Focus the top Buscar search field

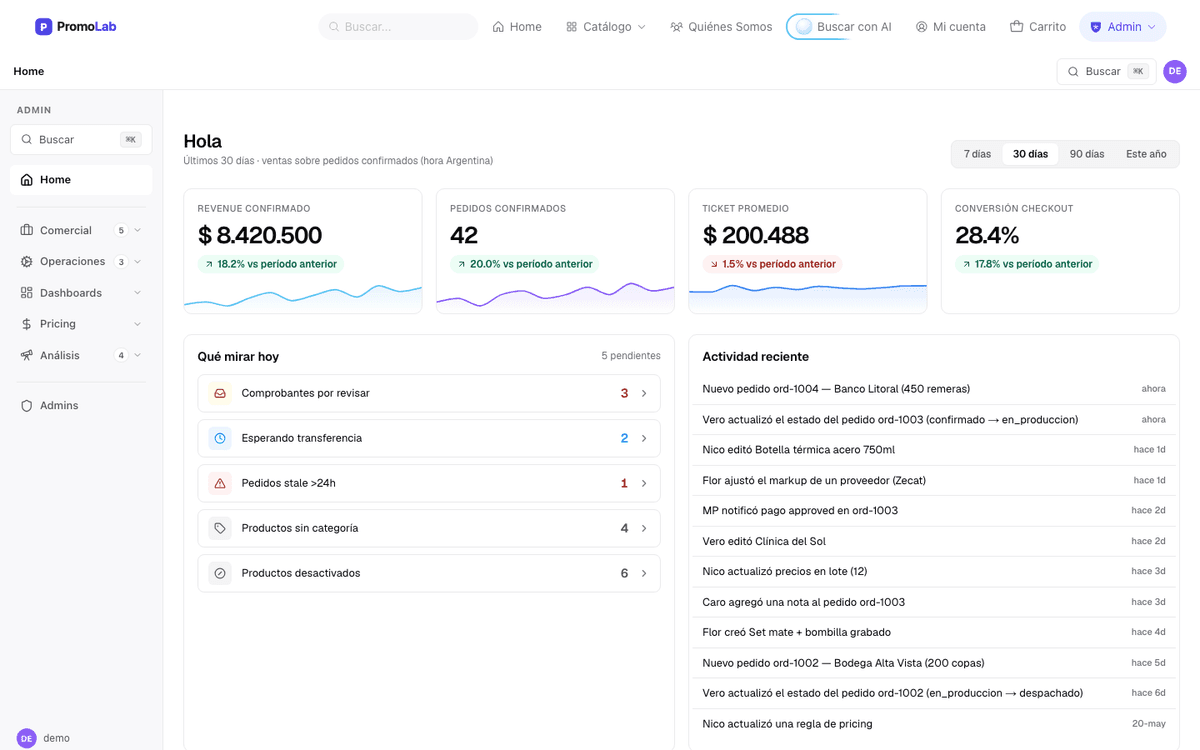(398, 27)
